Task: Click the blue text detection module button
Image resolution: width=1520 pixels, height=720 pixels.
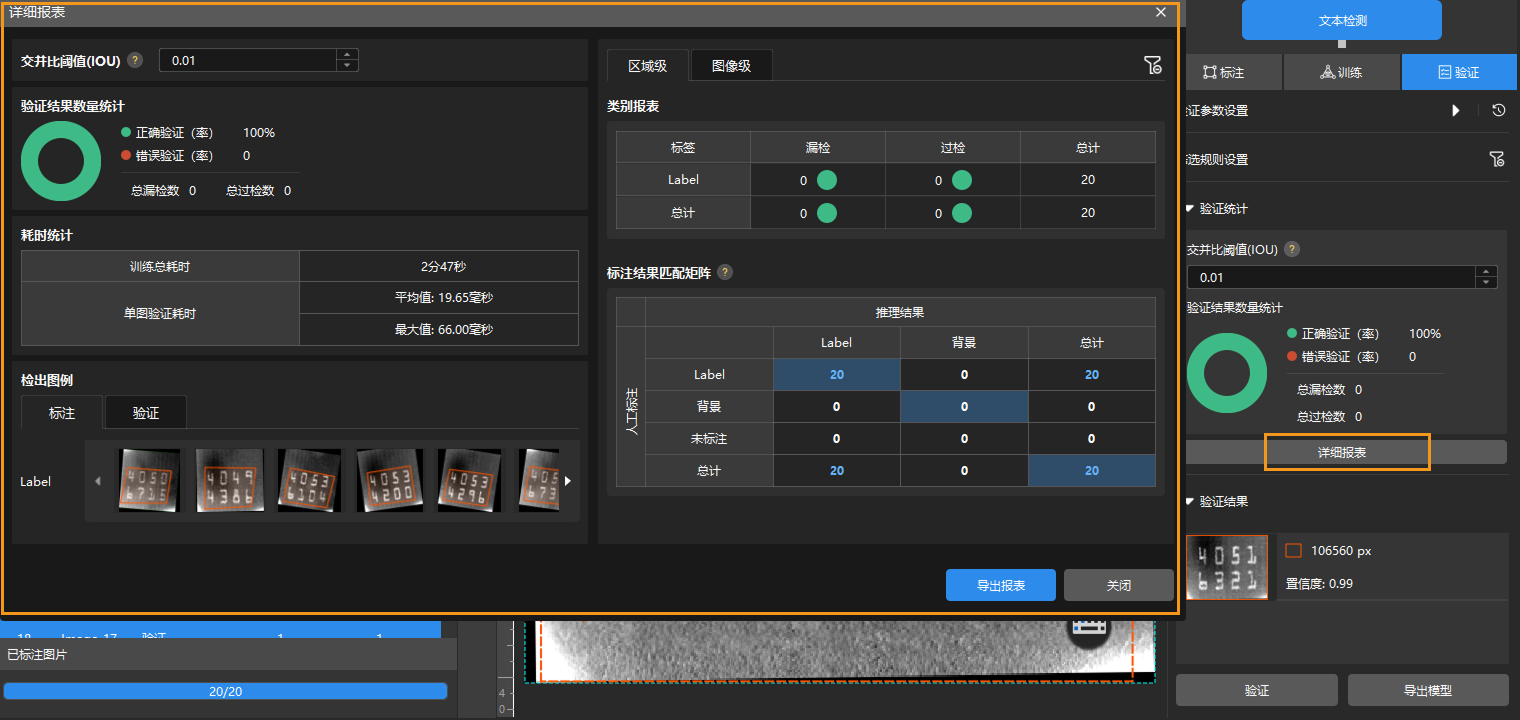Action: click(x=1341, y=20)
